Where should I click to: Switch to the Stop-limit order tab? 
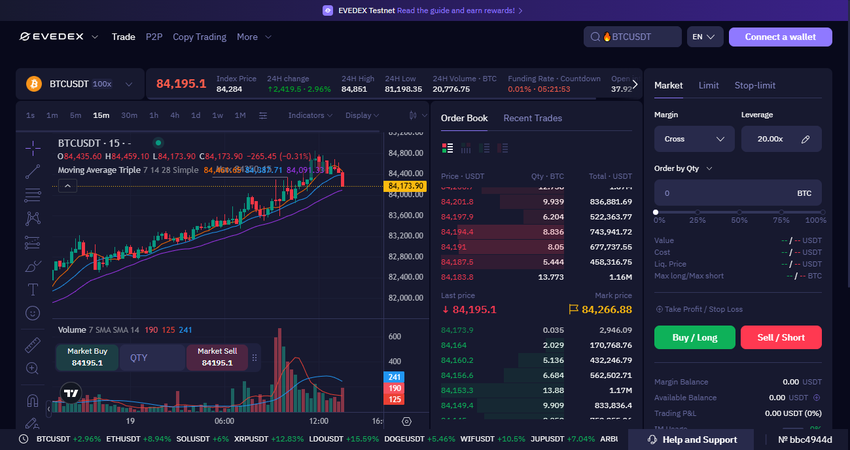tap(755, 85)
